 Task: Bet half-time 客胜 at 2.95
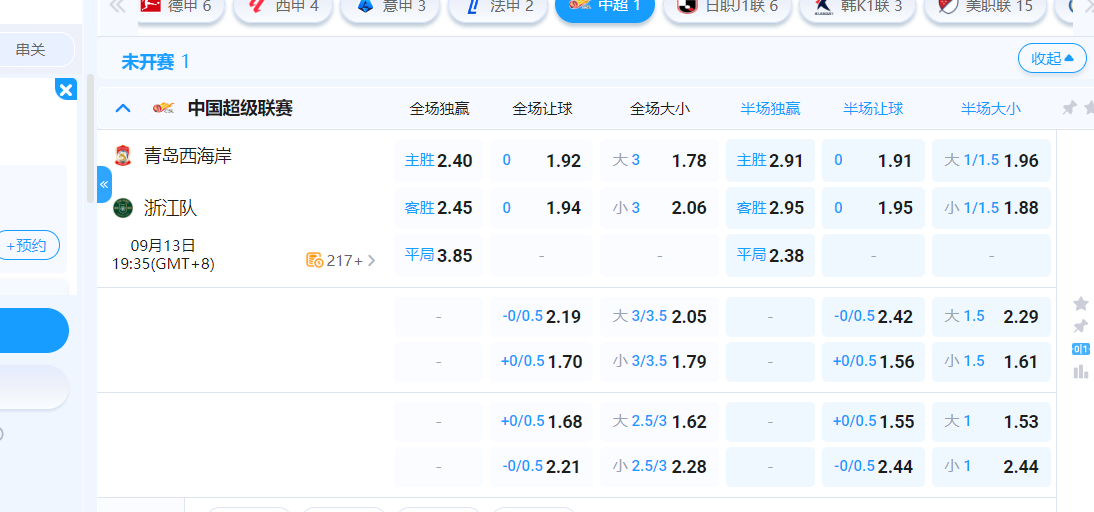click(770, 208)
